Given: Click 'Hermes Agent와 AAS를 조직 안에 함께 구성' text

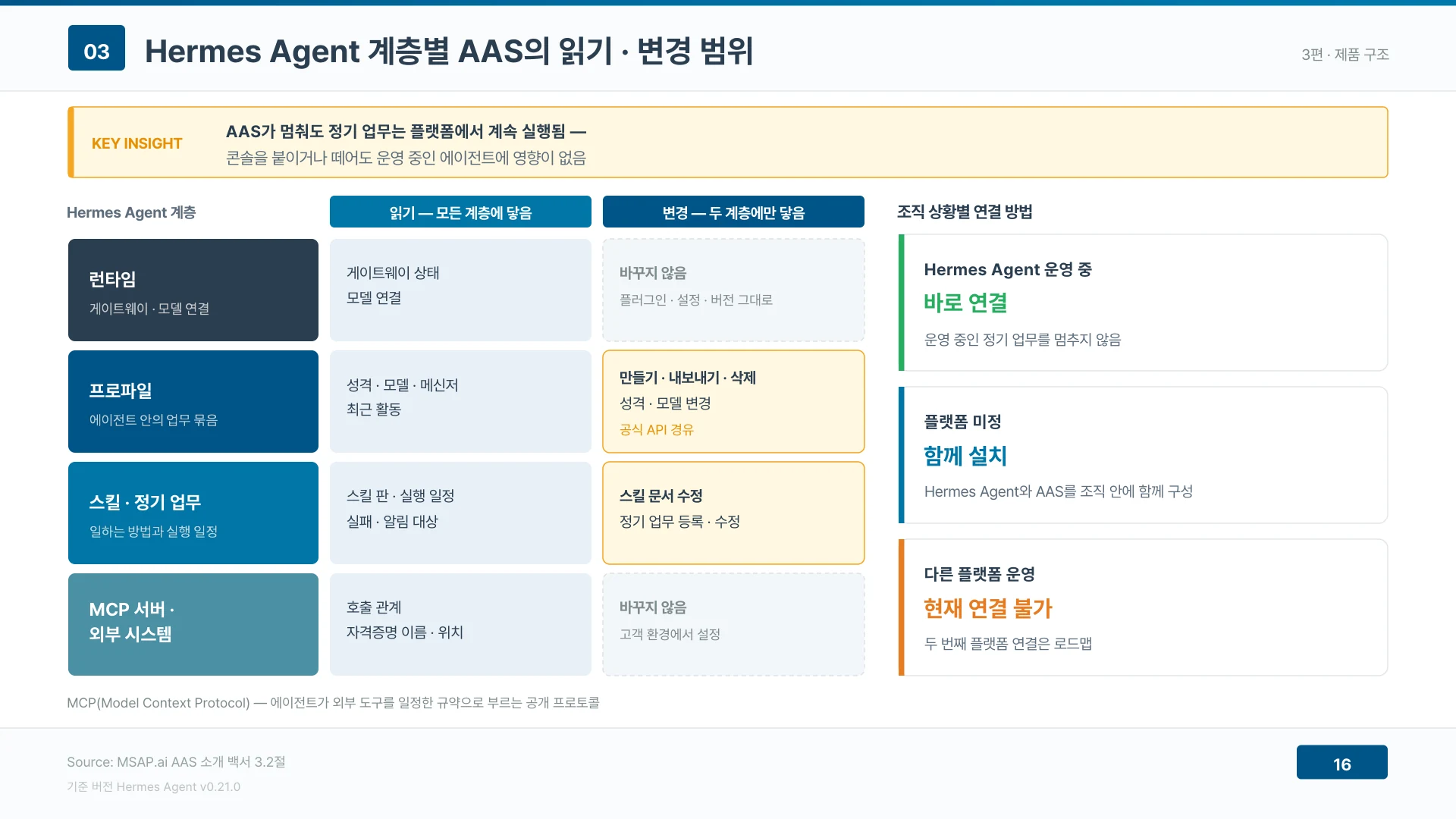Looking at the screenshot, I should (x=1058, y=491).
